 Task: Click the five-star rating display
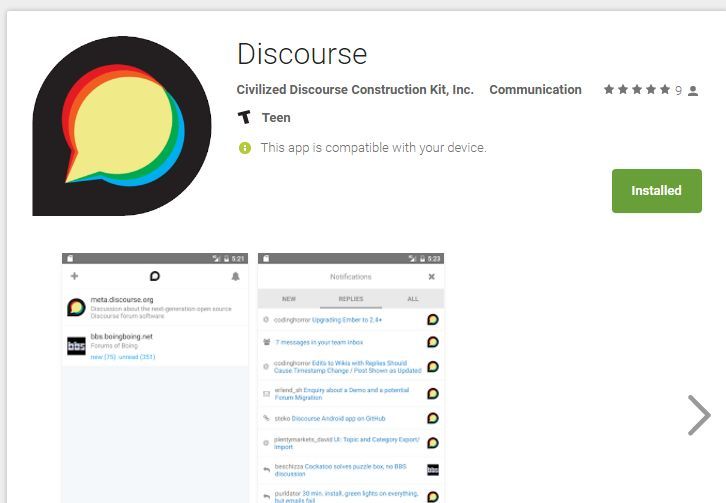coord(637,89)
